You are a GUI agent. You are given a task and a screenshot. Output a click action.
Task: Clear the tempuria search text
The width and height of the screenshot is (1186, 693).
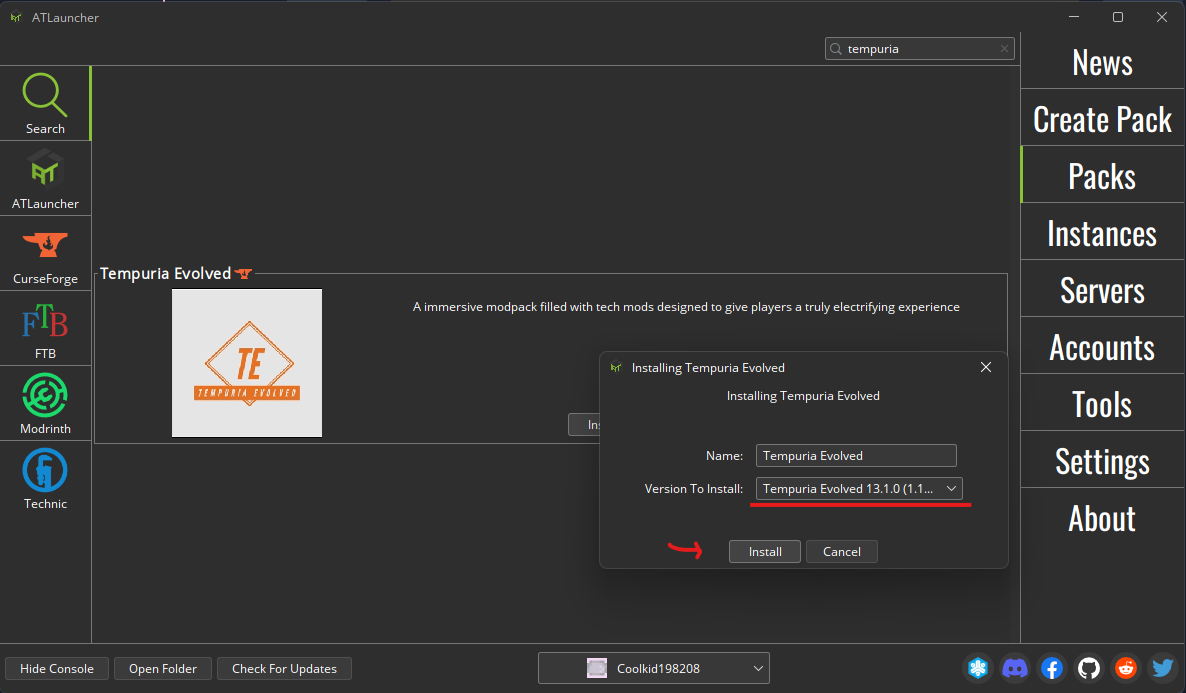(1004, 49)
